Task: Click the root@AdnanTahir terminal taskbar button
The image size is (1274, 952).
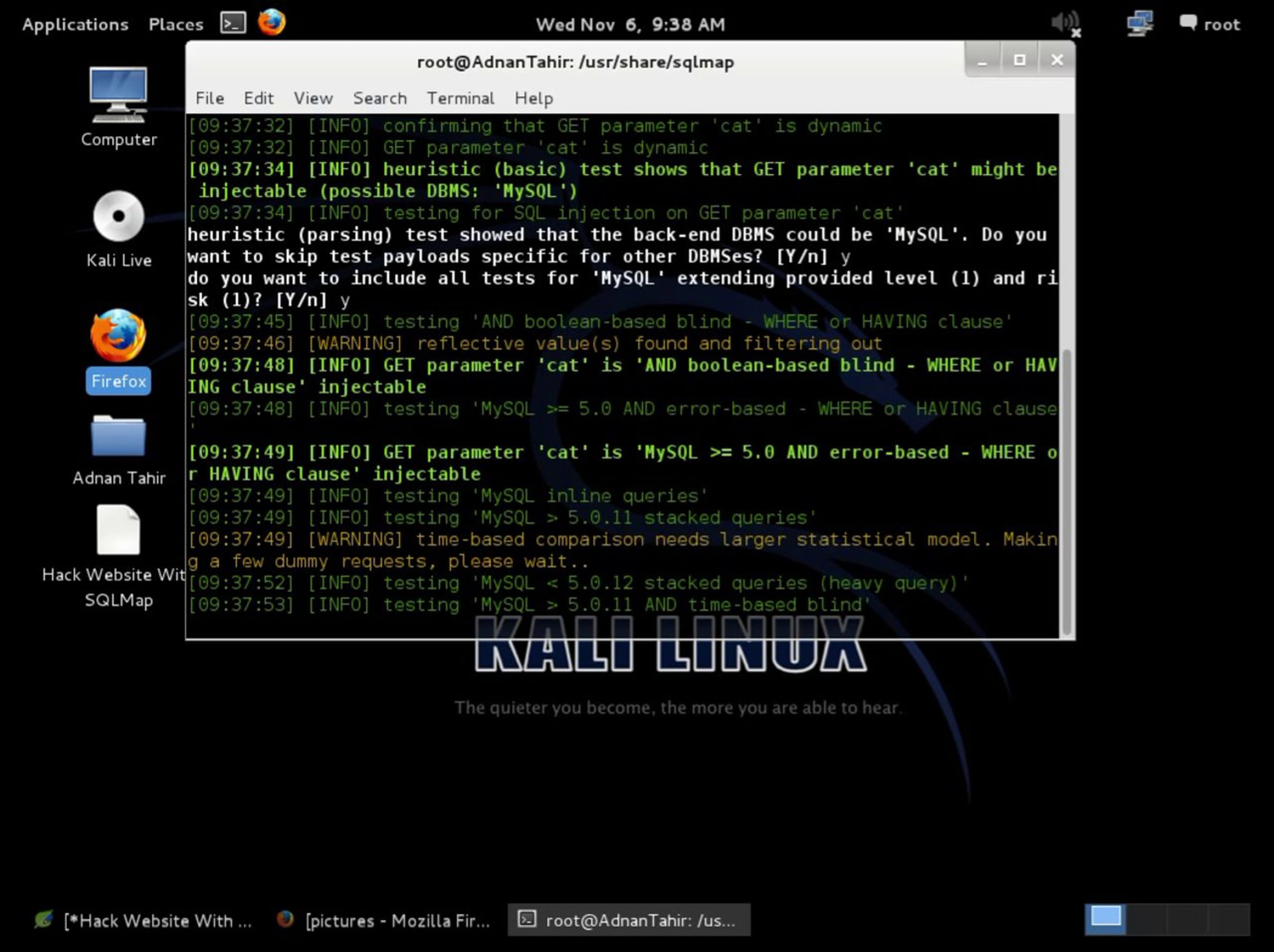Action: point(629,920)
